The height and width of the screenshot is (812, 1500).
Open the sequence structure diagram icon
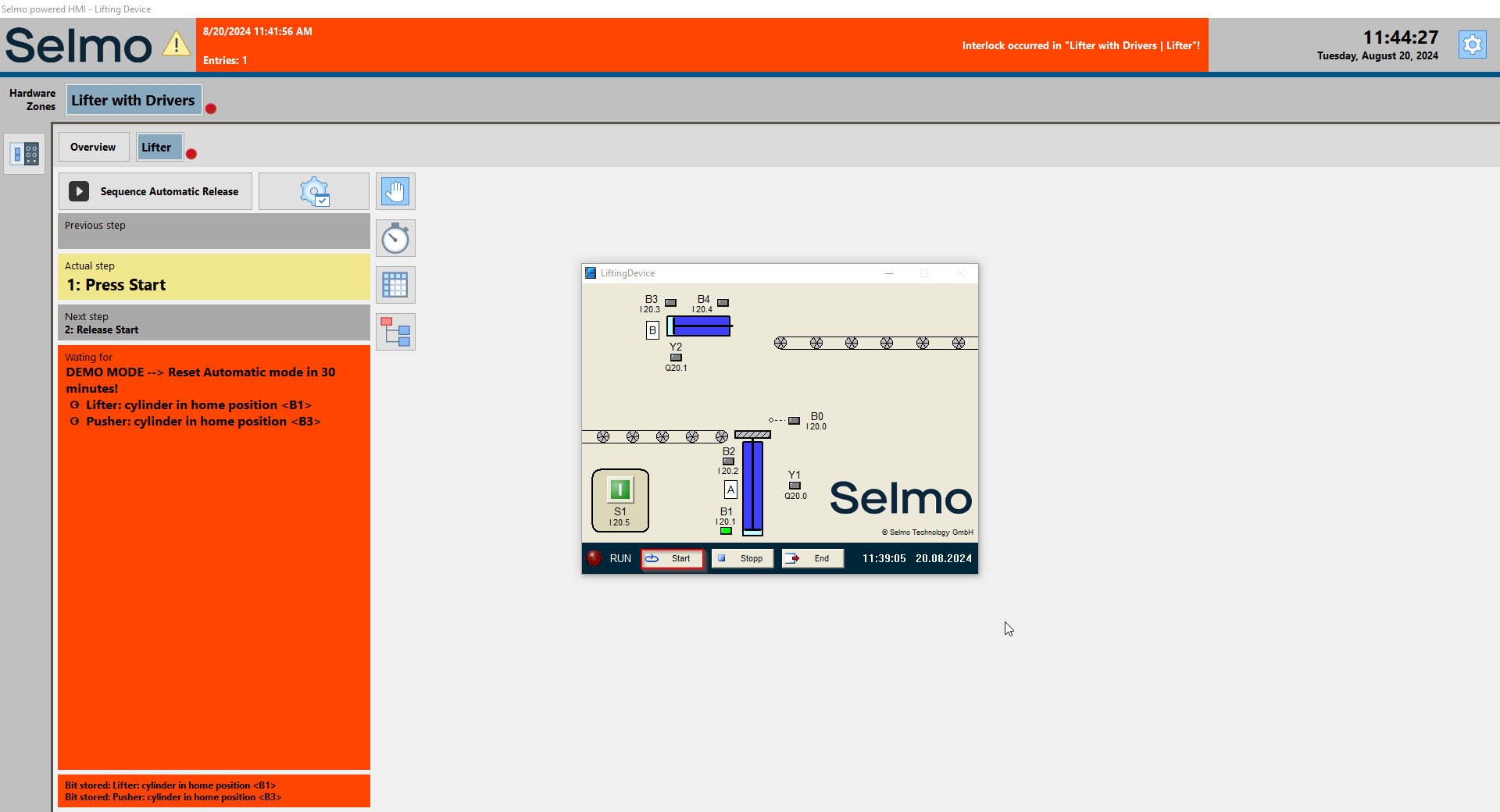click(395, 332)
